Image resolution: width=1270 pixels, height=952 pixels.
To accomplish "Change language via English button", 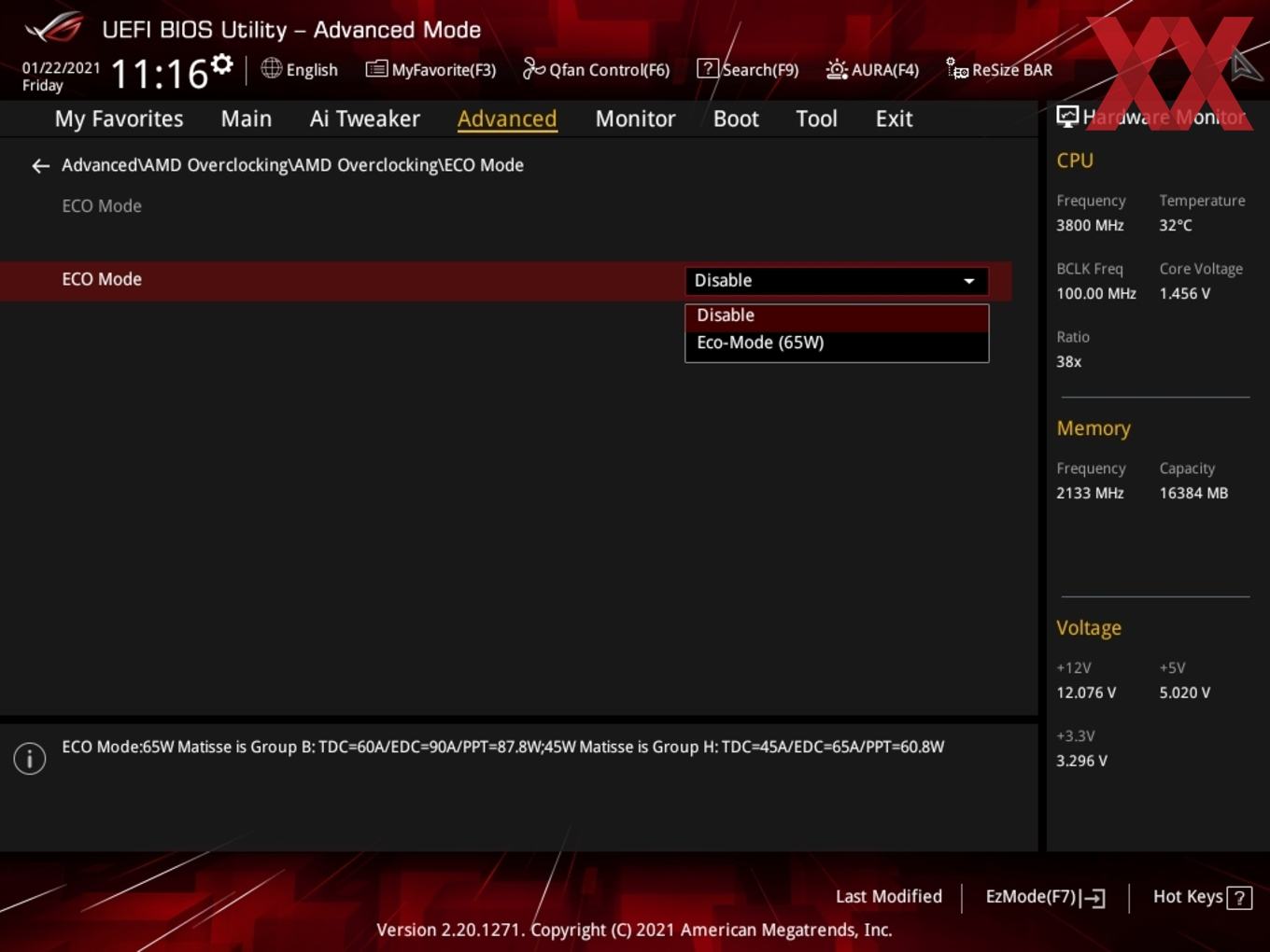I will click(300, 69).
